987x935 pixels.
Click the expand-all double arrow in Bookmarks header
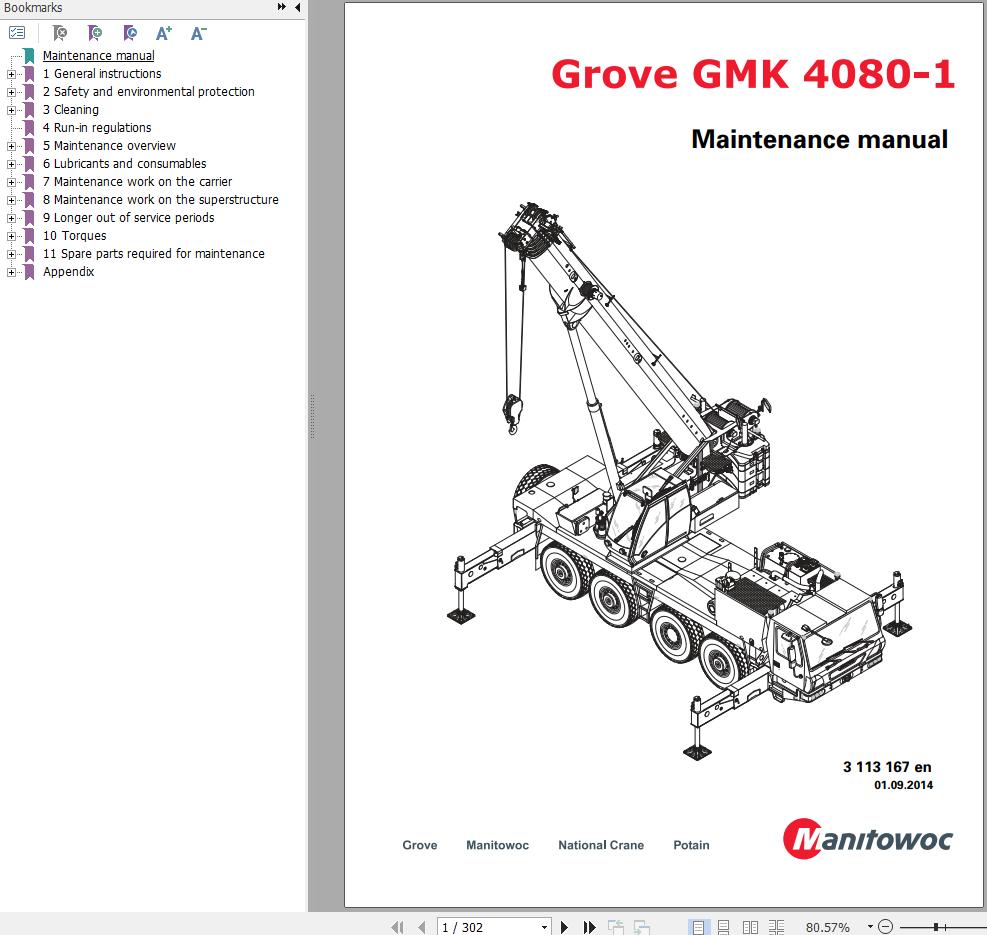point(281,7)
